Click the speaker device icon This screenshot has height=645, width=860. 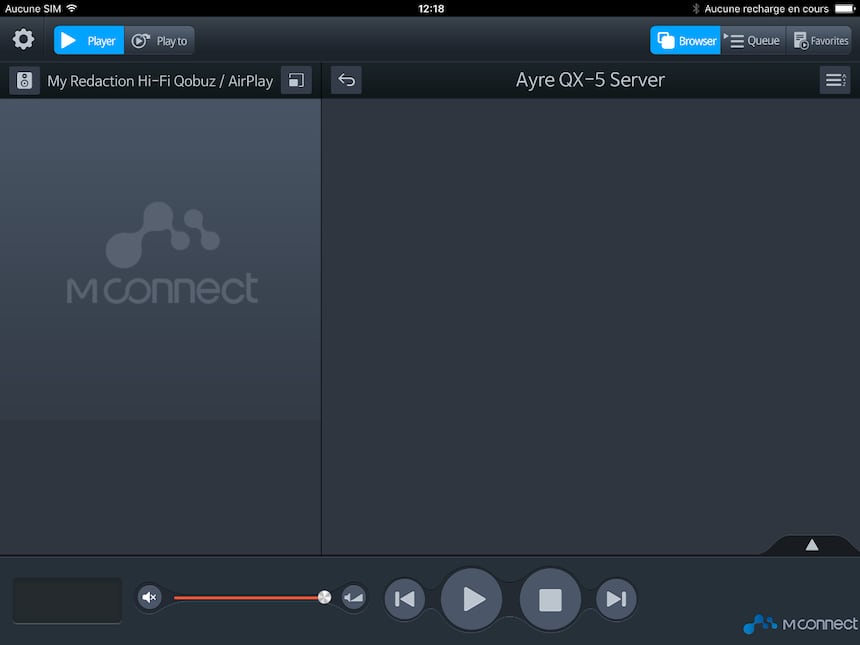coord(24,81)
